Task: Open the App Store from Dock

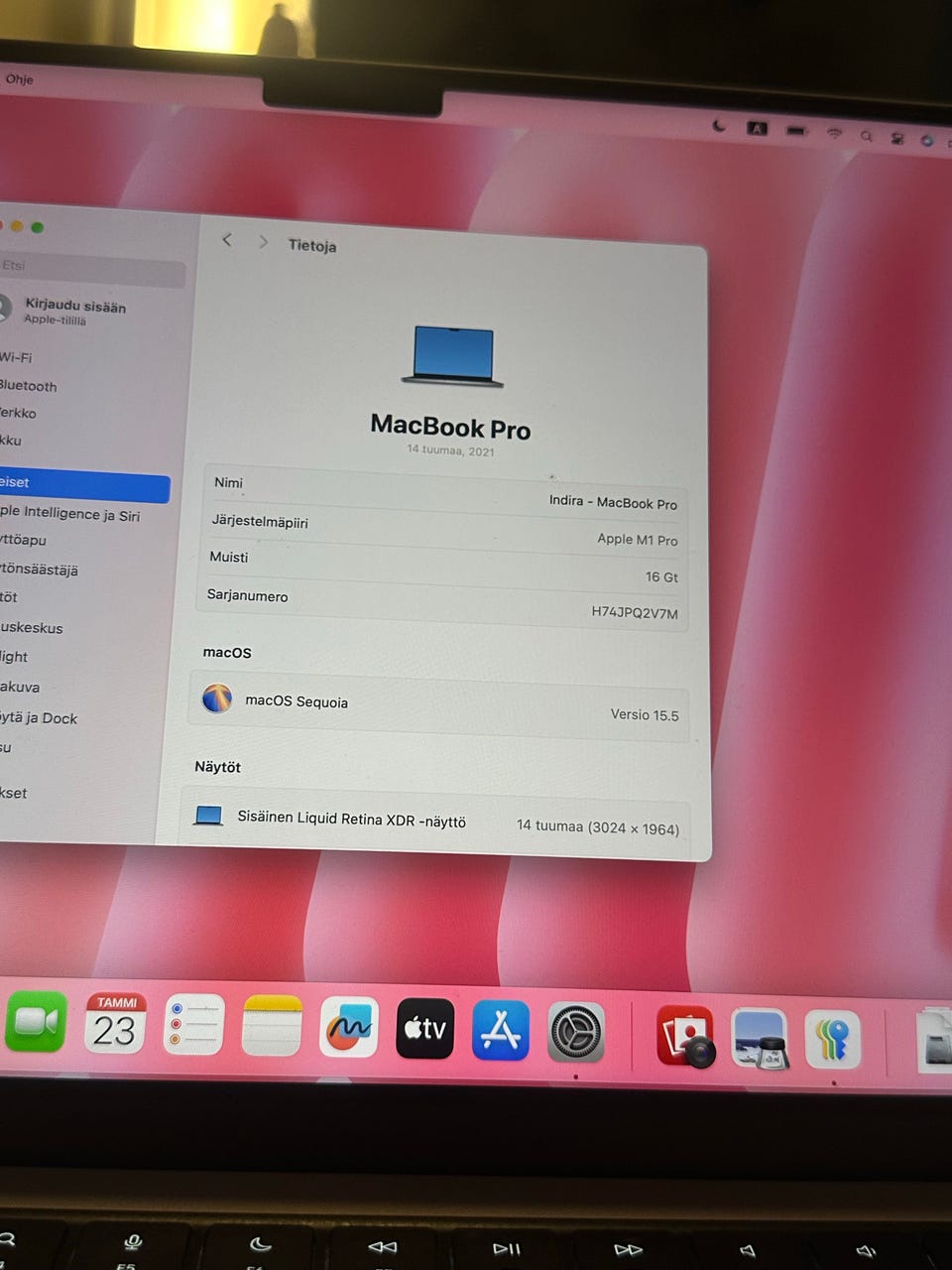Action: (501, 1030)
